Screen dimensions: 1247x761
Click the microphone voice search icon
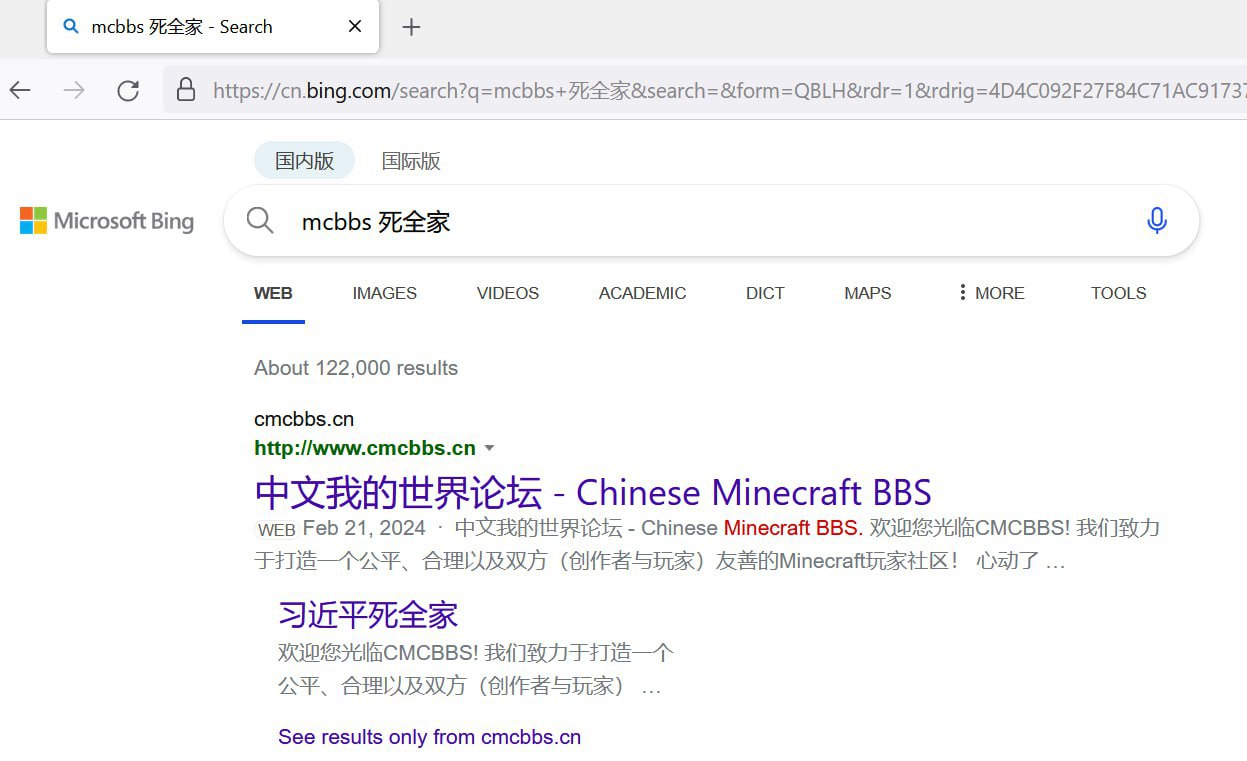coord(1157,221)
